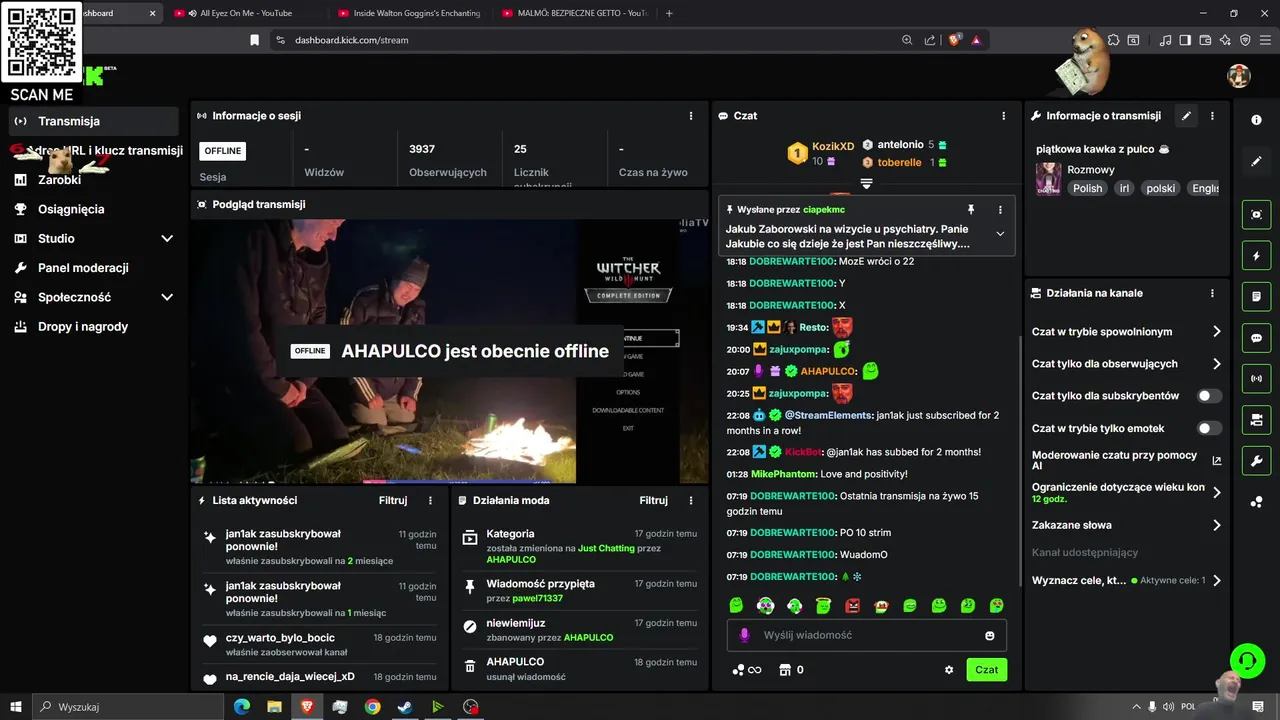
Task: Open Moderowanie czatu przy pomocy AI link
Action: [x=1127, y=460]
